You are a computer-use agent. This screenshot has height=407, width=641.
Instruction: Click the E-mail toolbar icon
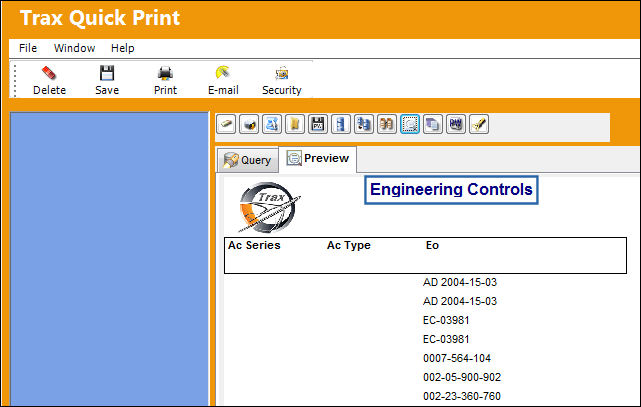pyautogui.click(x=223, y=73)
